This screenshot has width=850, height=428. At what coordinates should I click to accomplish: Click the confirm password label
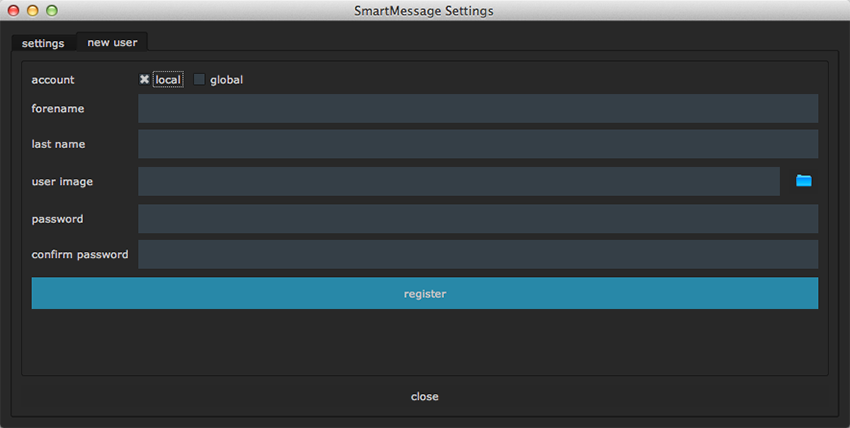80,254
